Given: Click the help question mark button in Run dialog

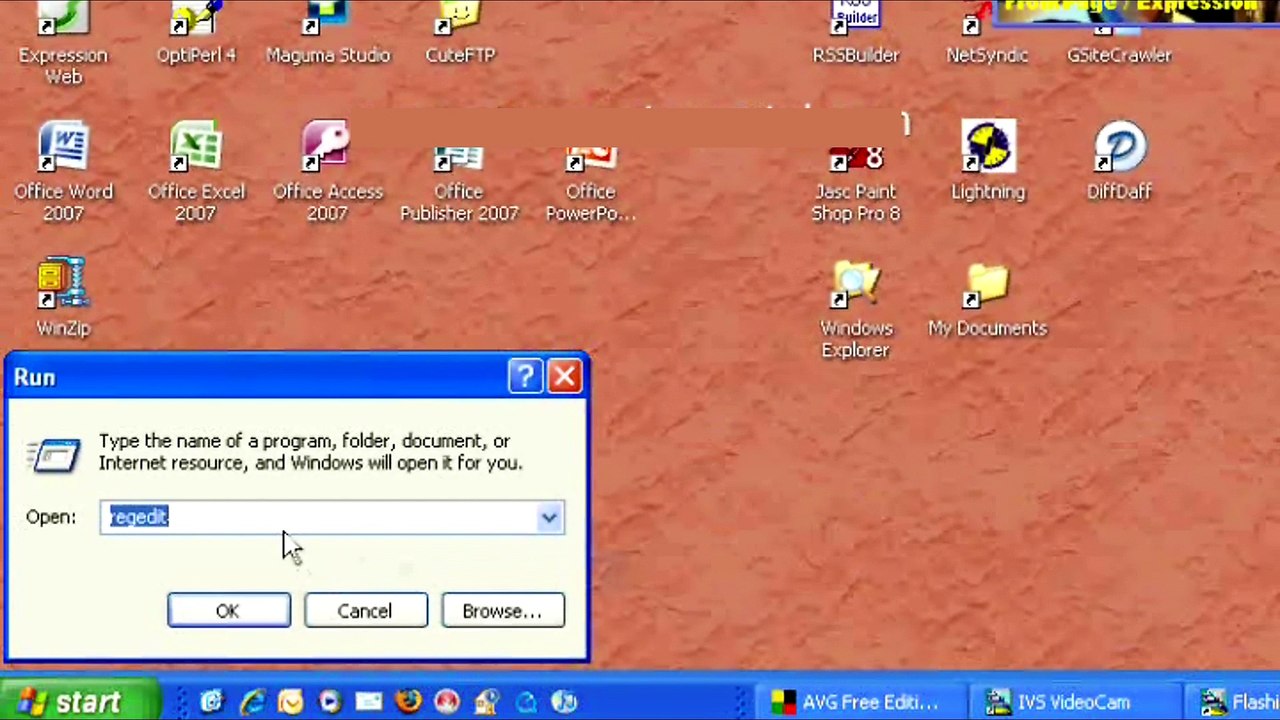Looking at the screenshot, I should click(x=526, y=376).
